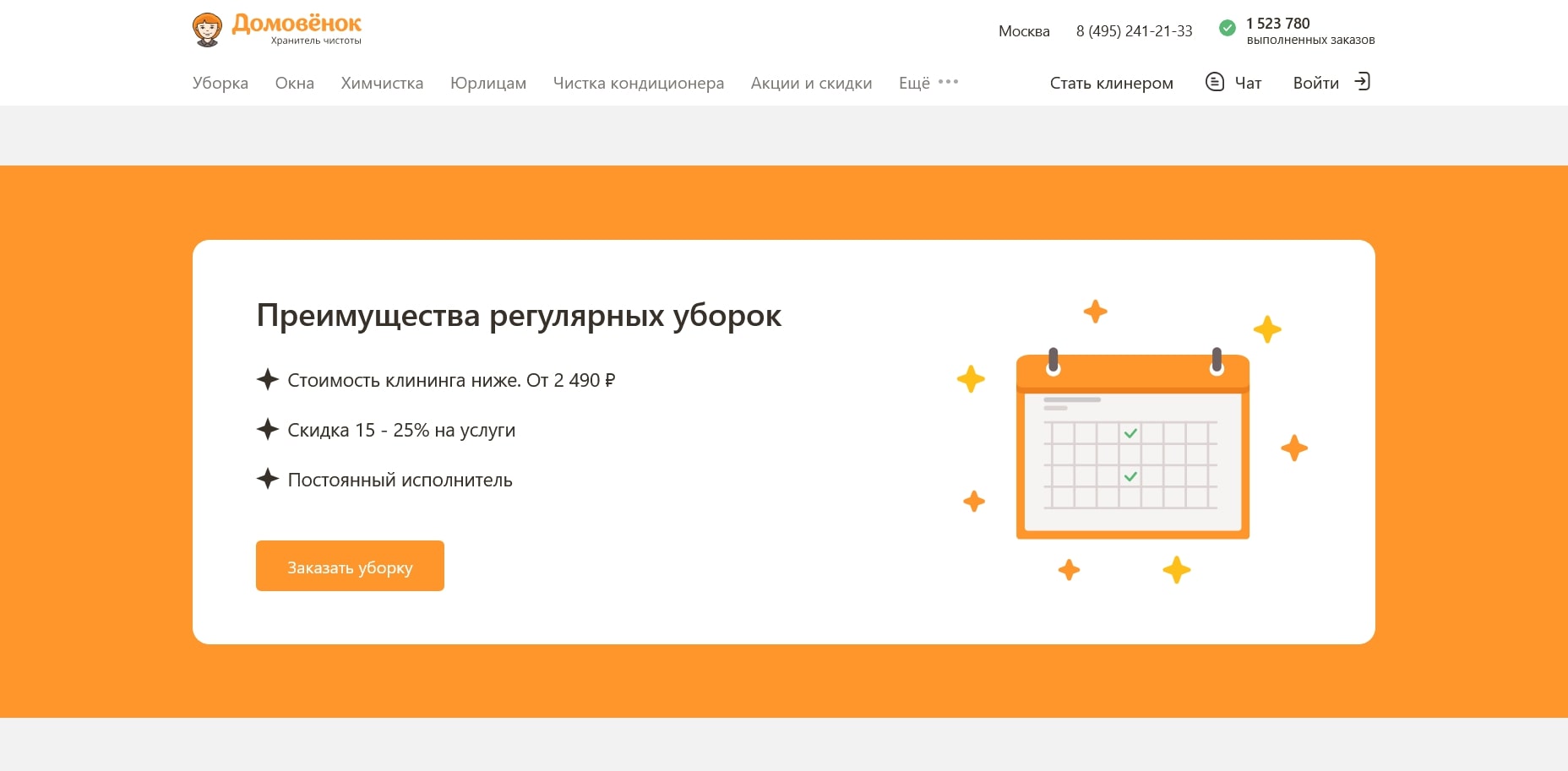Click the star sparkle left of the calendar
Image resolution: width=1568 pixels, height=771 pixels.
tap(972, 379)
